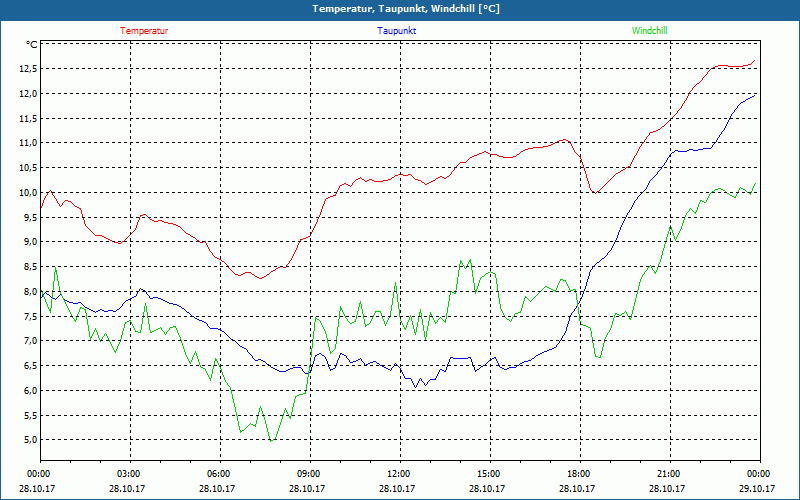800x500 pixels.
Task: Click the 6,5 y-axis value
Action: [x=30, y=366]
